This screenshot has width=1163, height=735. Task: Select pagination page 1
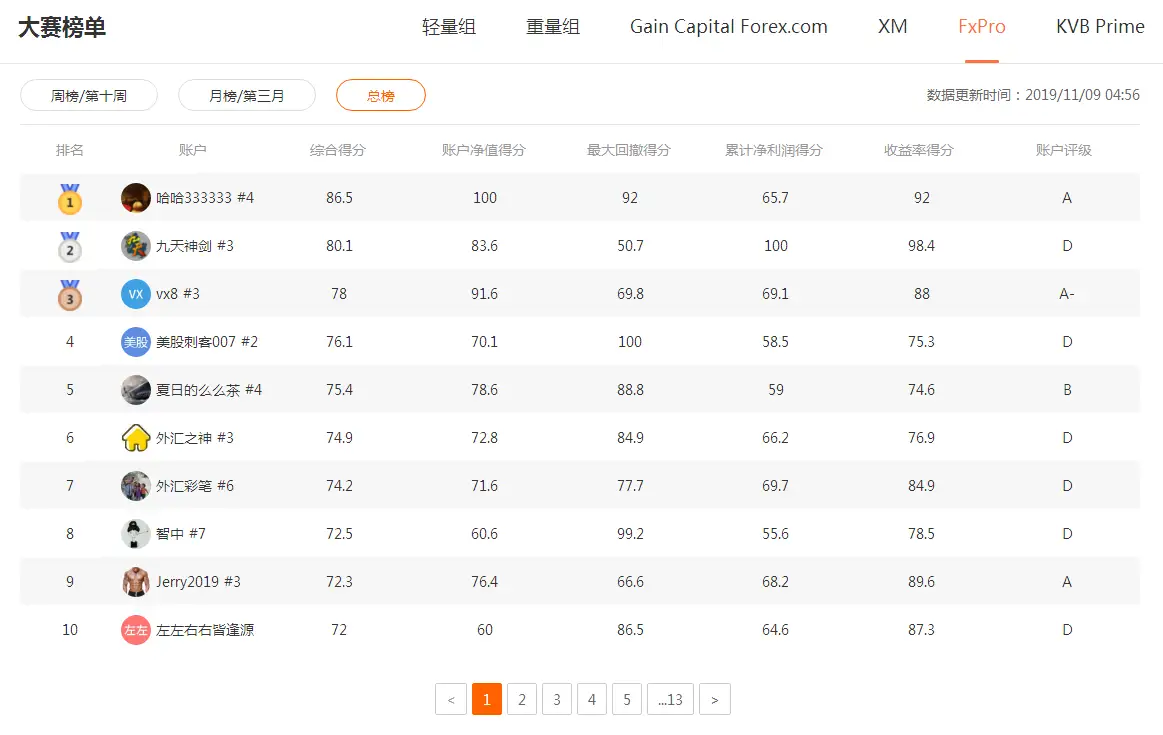click(487, 699)
